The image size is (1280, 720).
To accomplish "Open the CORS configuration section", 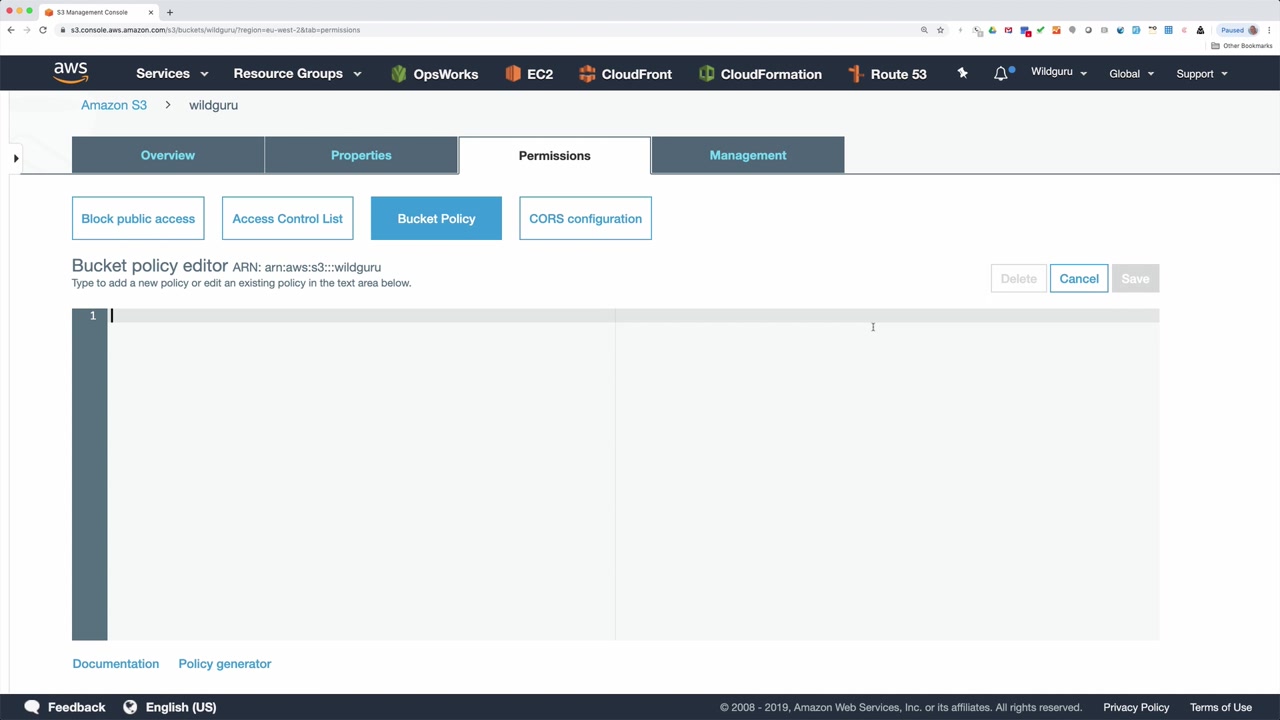I will 585,219.
